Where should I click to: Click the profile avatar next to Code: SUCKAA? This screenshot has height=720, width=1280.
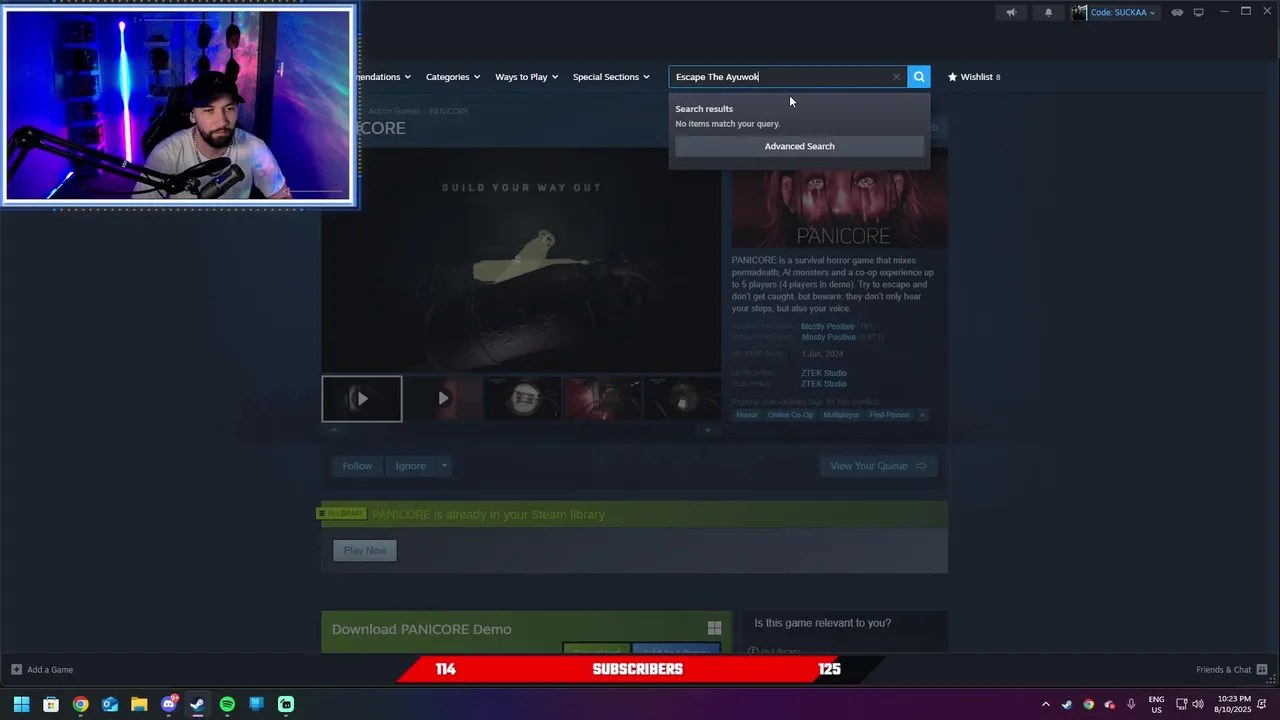point(1079,13)
